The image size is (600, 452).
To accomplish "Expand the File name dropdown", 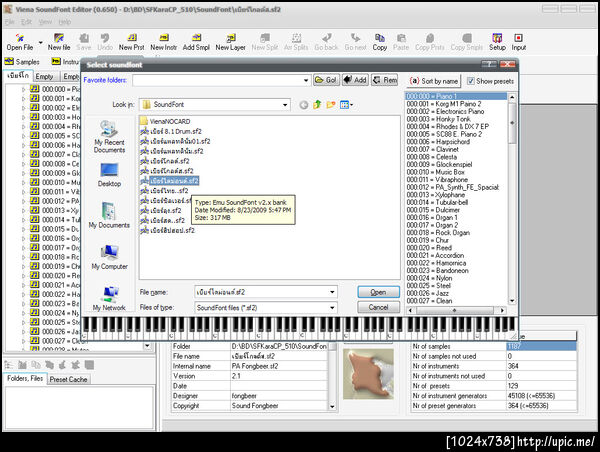I will point(332,292).
